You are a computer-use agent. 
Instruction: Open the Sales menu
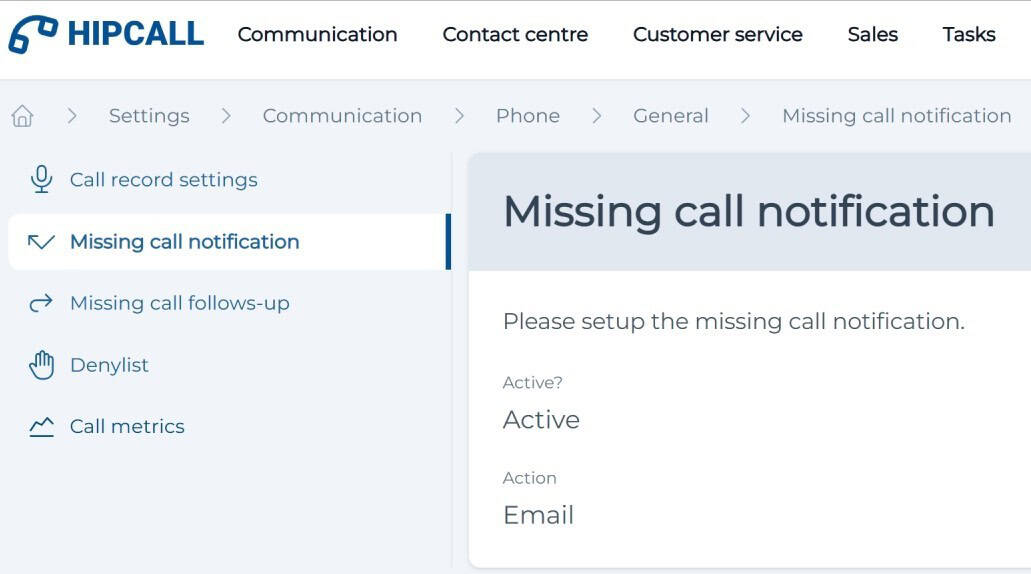click(872, 34)
